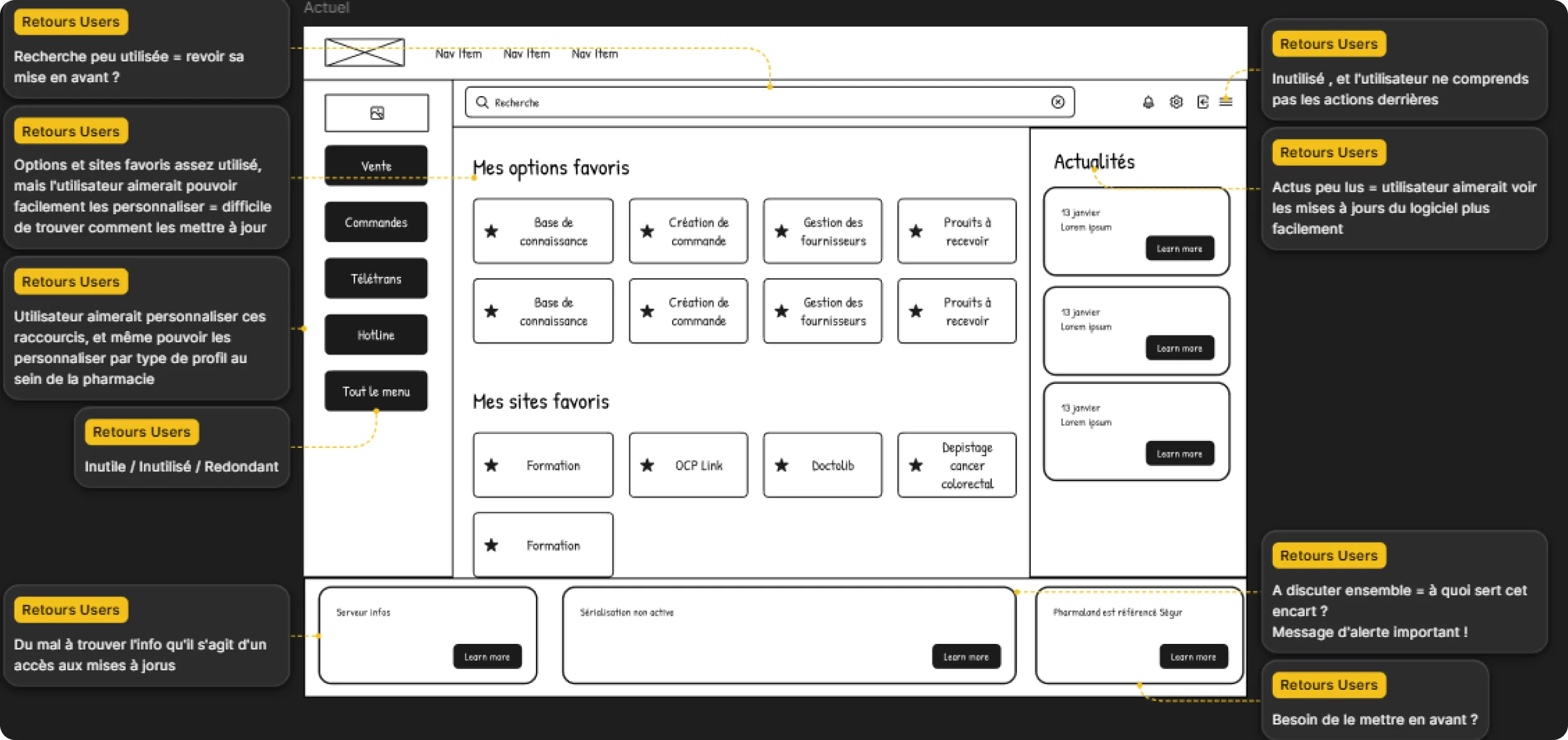
Task: Click the magnifier icon in Recherche bar
Action: pyautogui.click(x=482, y=102)
